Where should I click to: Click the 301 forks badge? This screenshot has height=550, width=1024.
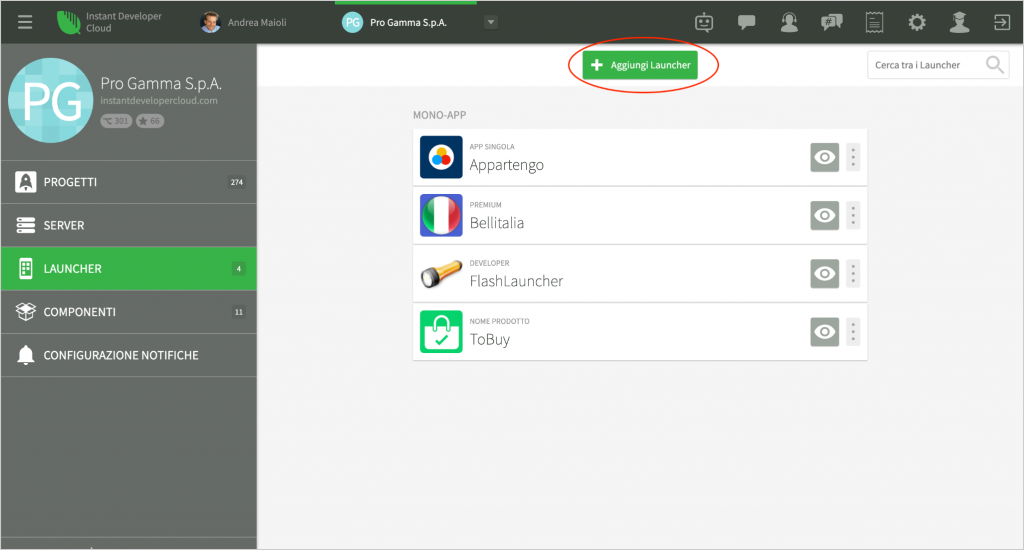point(116,121)
